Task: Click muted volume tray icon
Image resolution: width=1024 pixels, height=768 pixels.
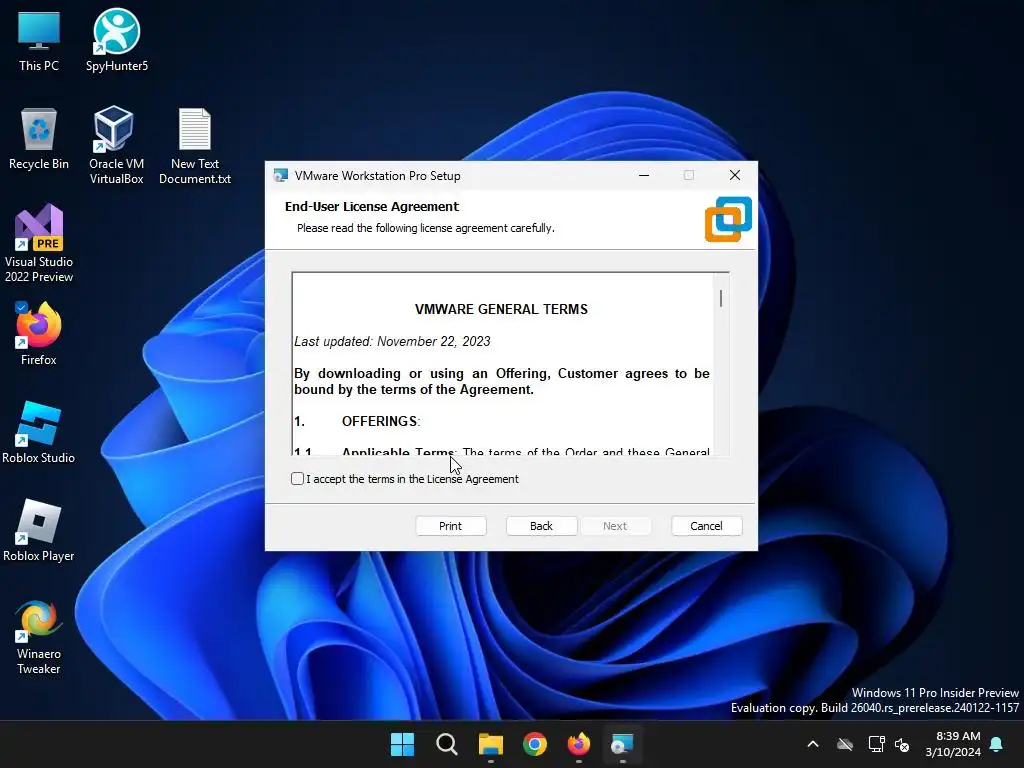Action: (x=902, y=744)
